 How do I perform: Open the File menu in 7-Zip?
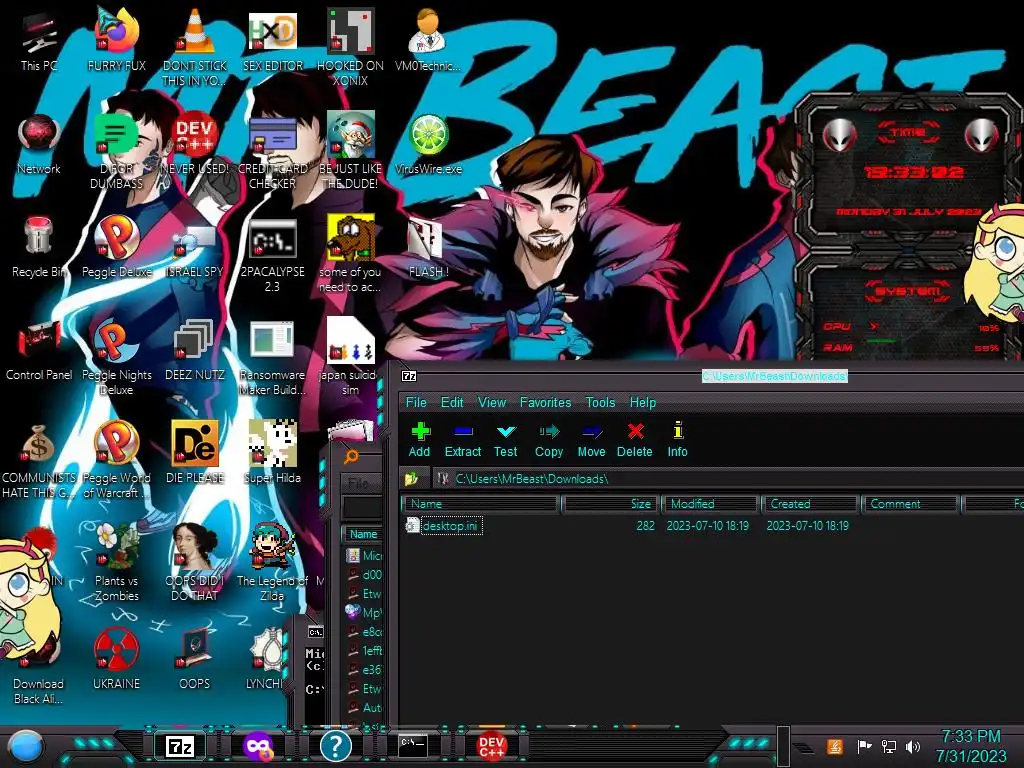tap(416, 402)
